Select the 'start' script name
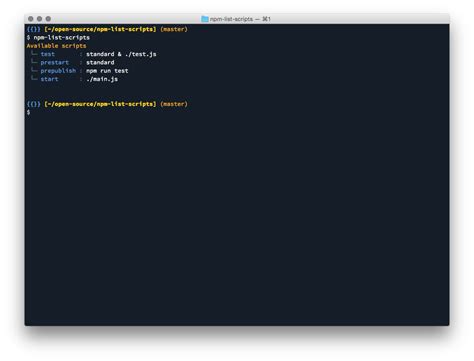Viewport: 474px width, 361px height. (x=49, y=79)
